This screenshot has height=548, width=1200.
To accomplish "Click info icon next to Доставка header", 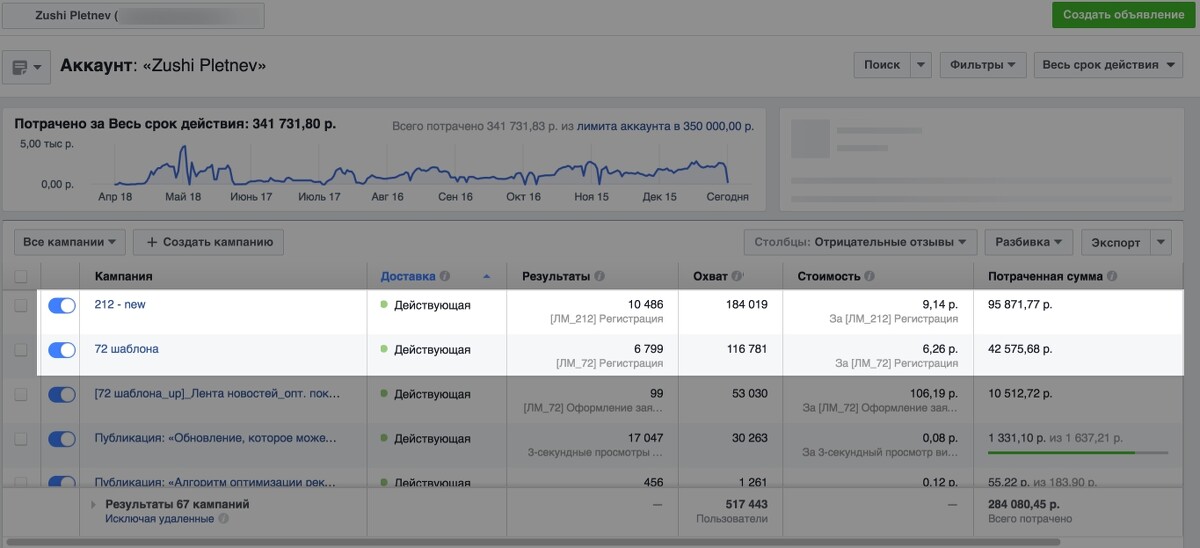I will point(444,276).
